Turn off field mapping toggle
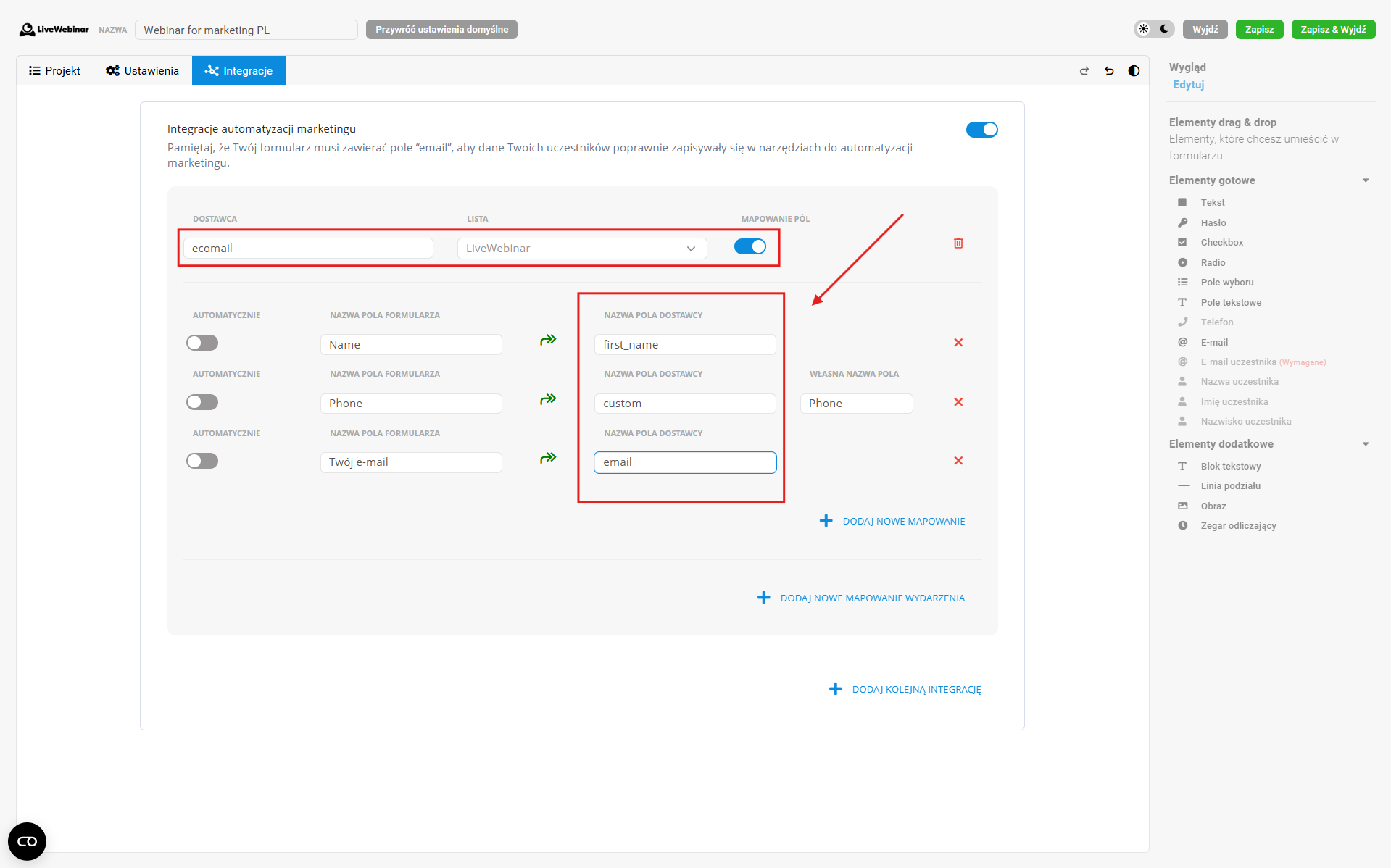The width and height of the screenshot is (1391, 868). [750, 247]
